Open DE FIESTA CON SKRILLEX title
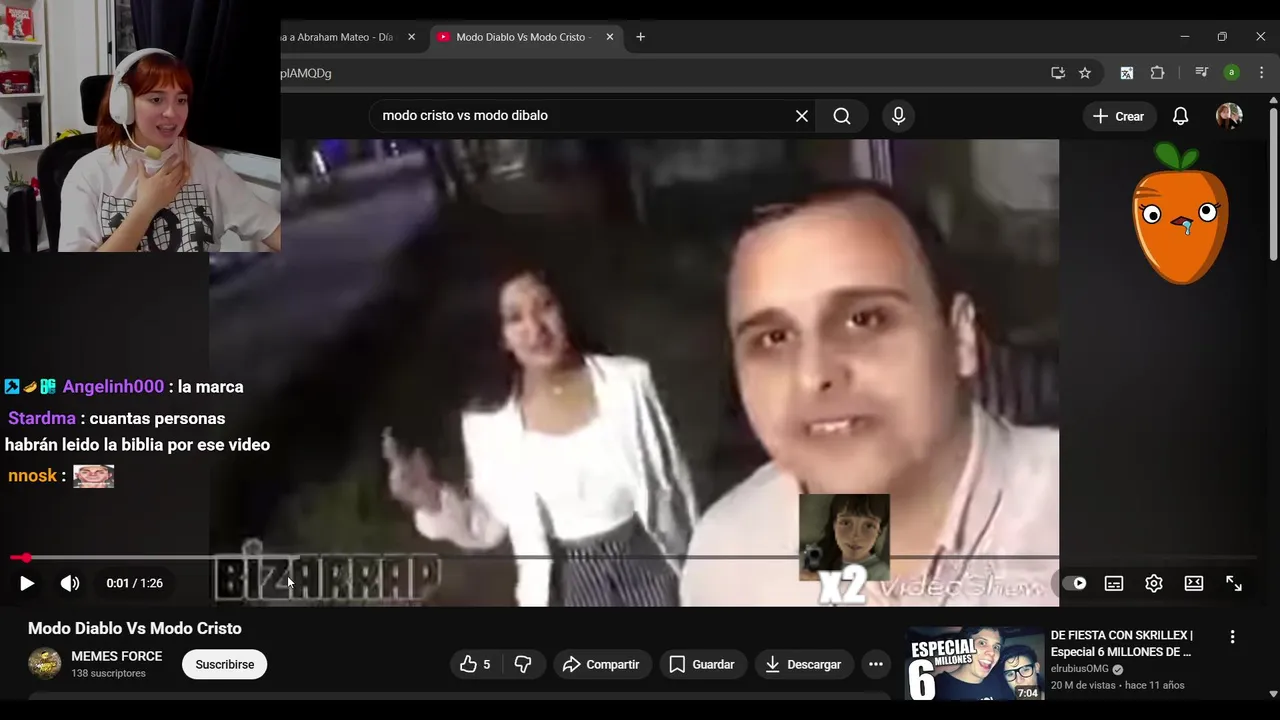1280x720 pixels. [x=1122, y=643]
